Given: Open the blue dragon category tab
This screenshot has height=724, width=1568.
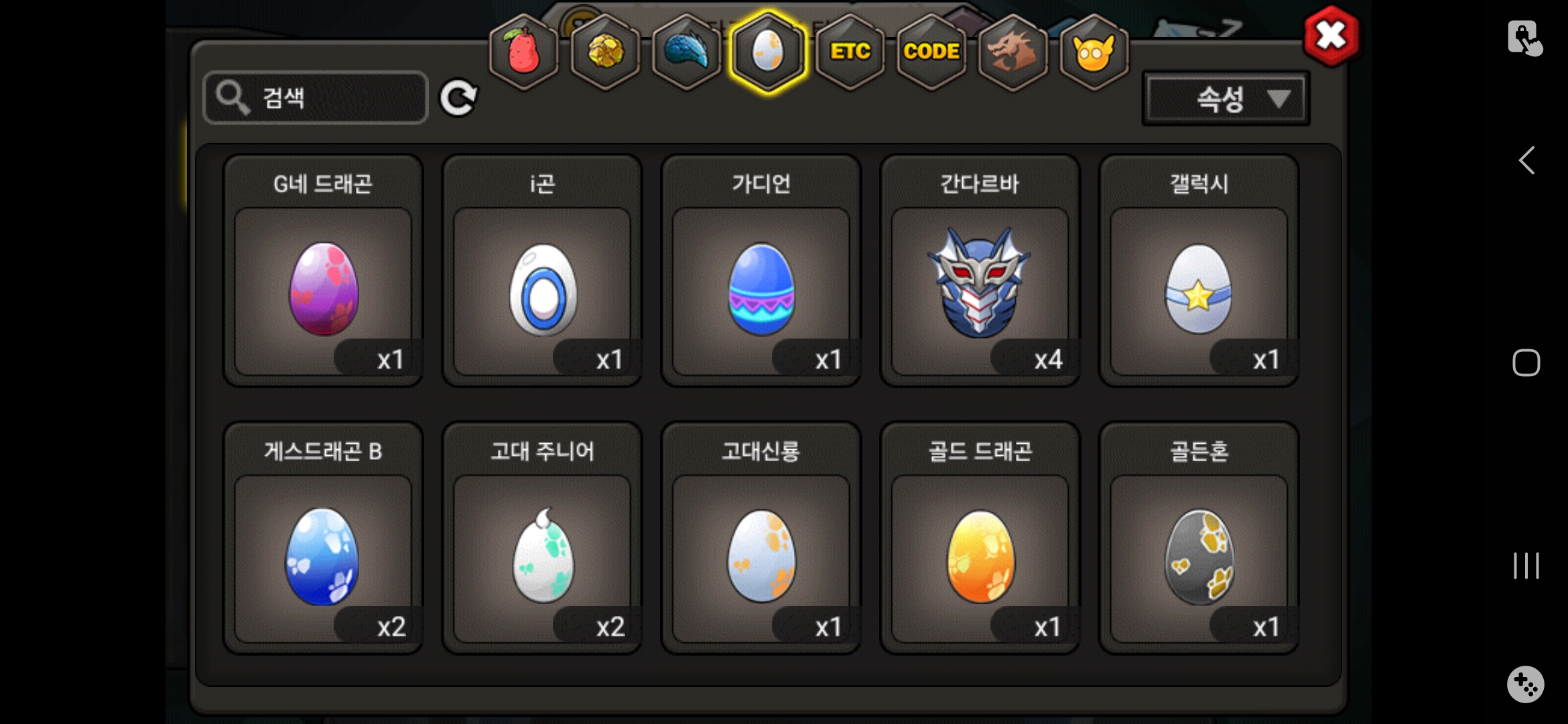Looking at the screenshot, I should [x=686, y=52].
